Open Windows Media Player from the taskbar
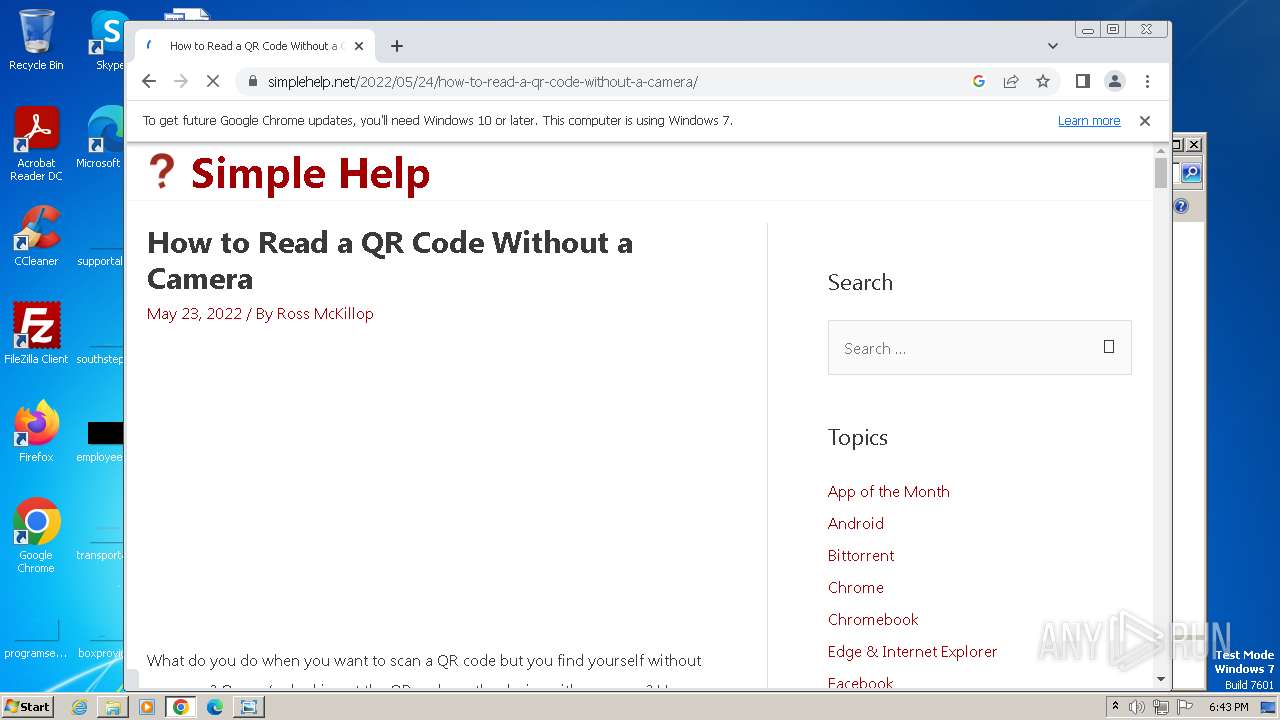 tap(147, 707)
